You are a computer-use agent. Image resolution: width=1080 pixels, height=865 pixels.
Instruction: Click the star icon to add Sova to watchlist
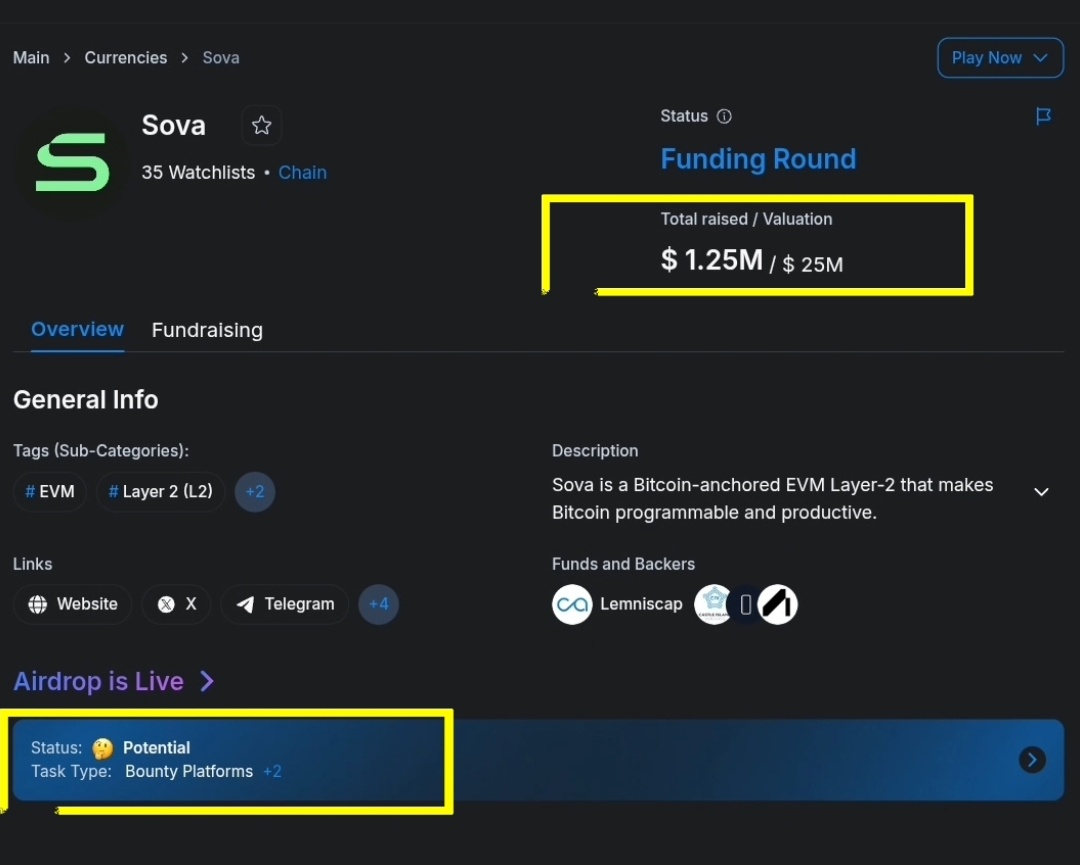[261, 125]
